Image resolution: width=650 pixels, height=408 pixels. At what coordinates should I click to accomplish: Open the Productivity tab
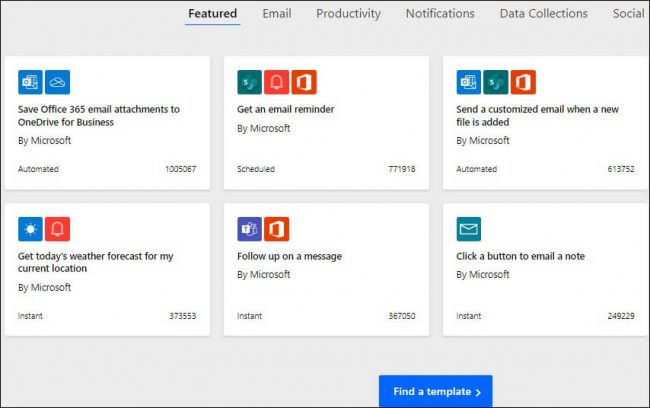348,14
